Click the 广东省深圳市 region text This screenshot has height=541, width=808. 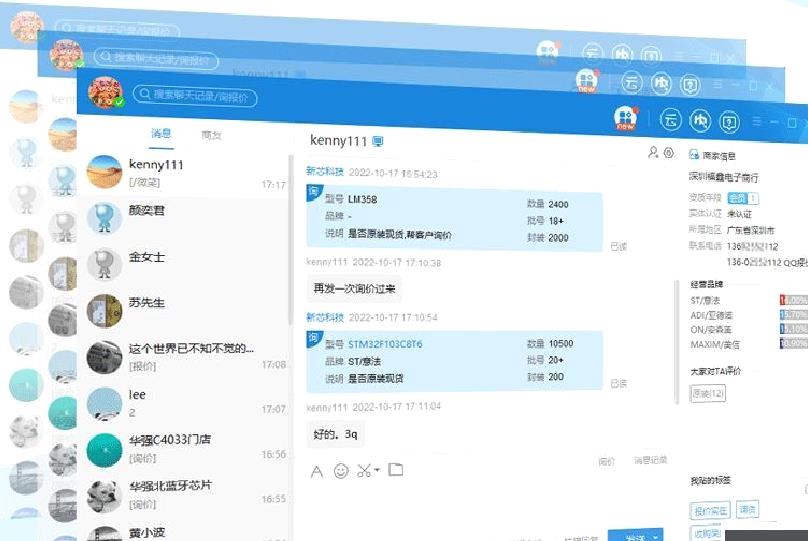pos(750,230)
